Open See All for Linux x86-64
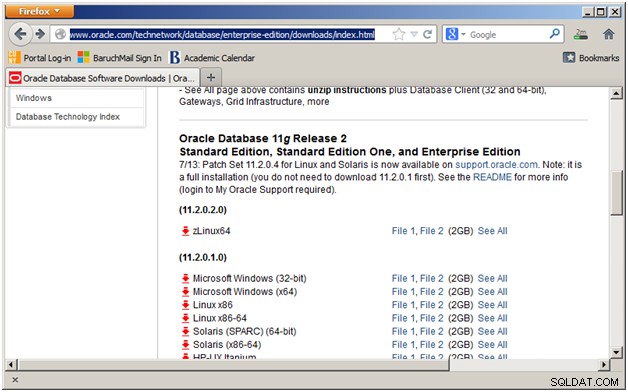 [x=493, y=318]
